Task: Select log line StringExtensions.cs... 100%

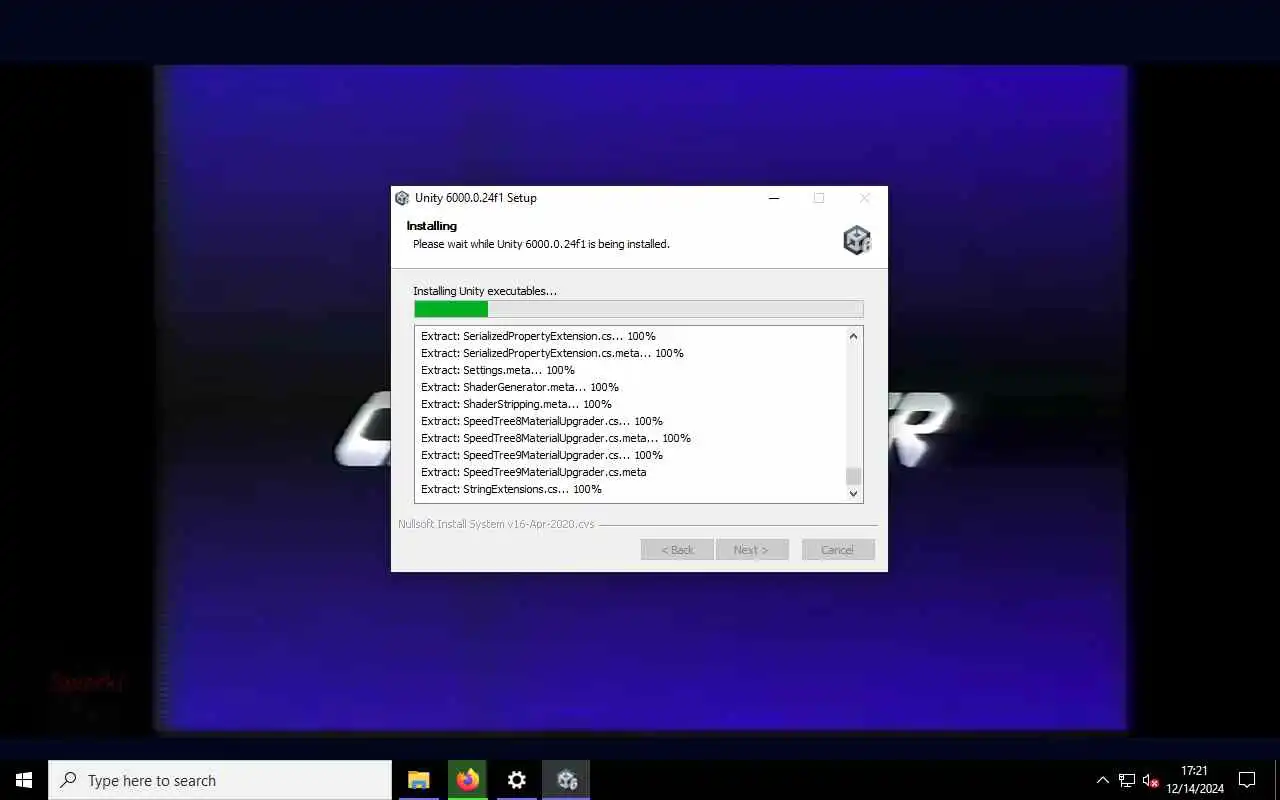Action: (x=511, y=489)
